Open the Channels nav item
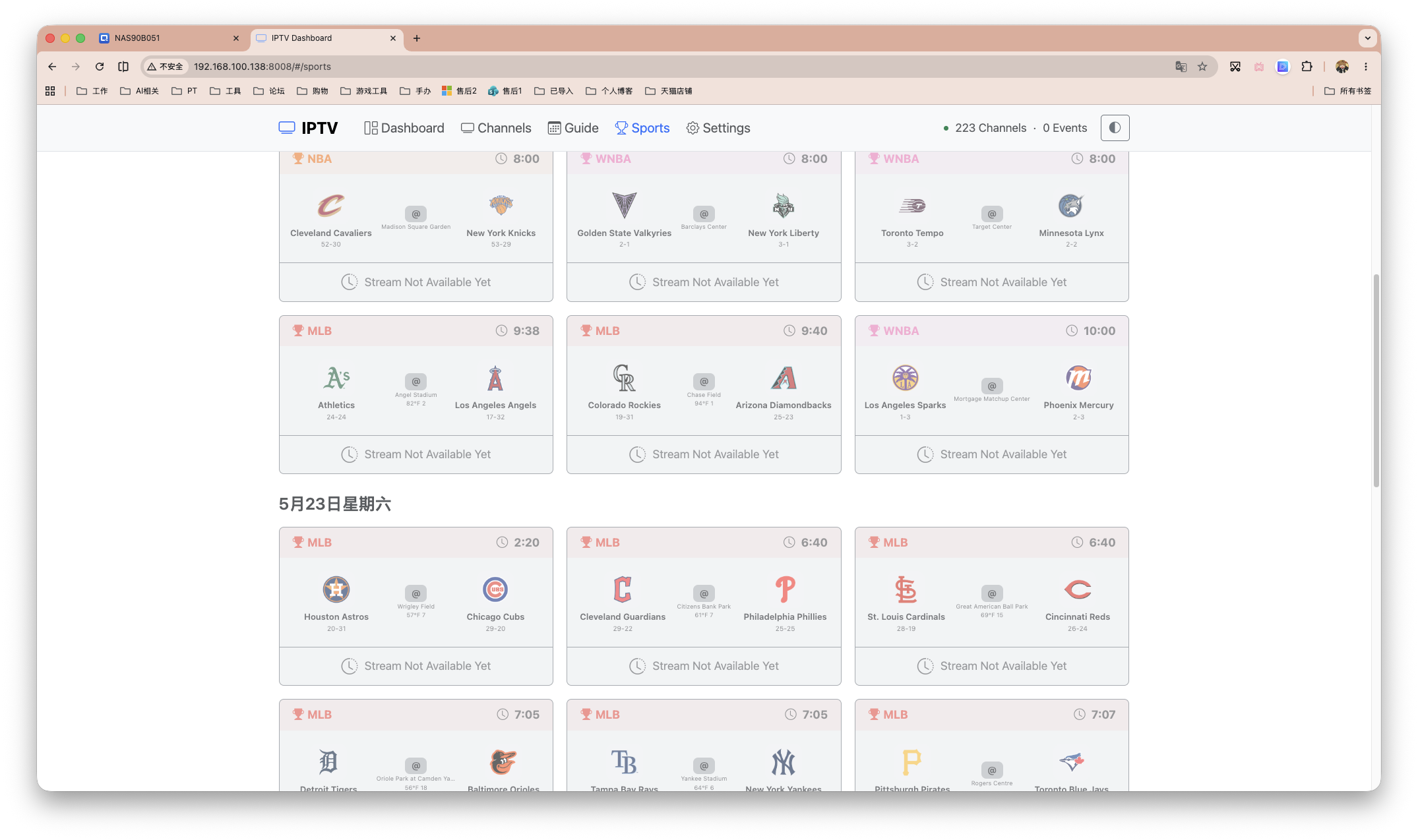The width and height of the screenshot is (1418, 840). point(496,128)
